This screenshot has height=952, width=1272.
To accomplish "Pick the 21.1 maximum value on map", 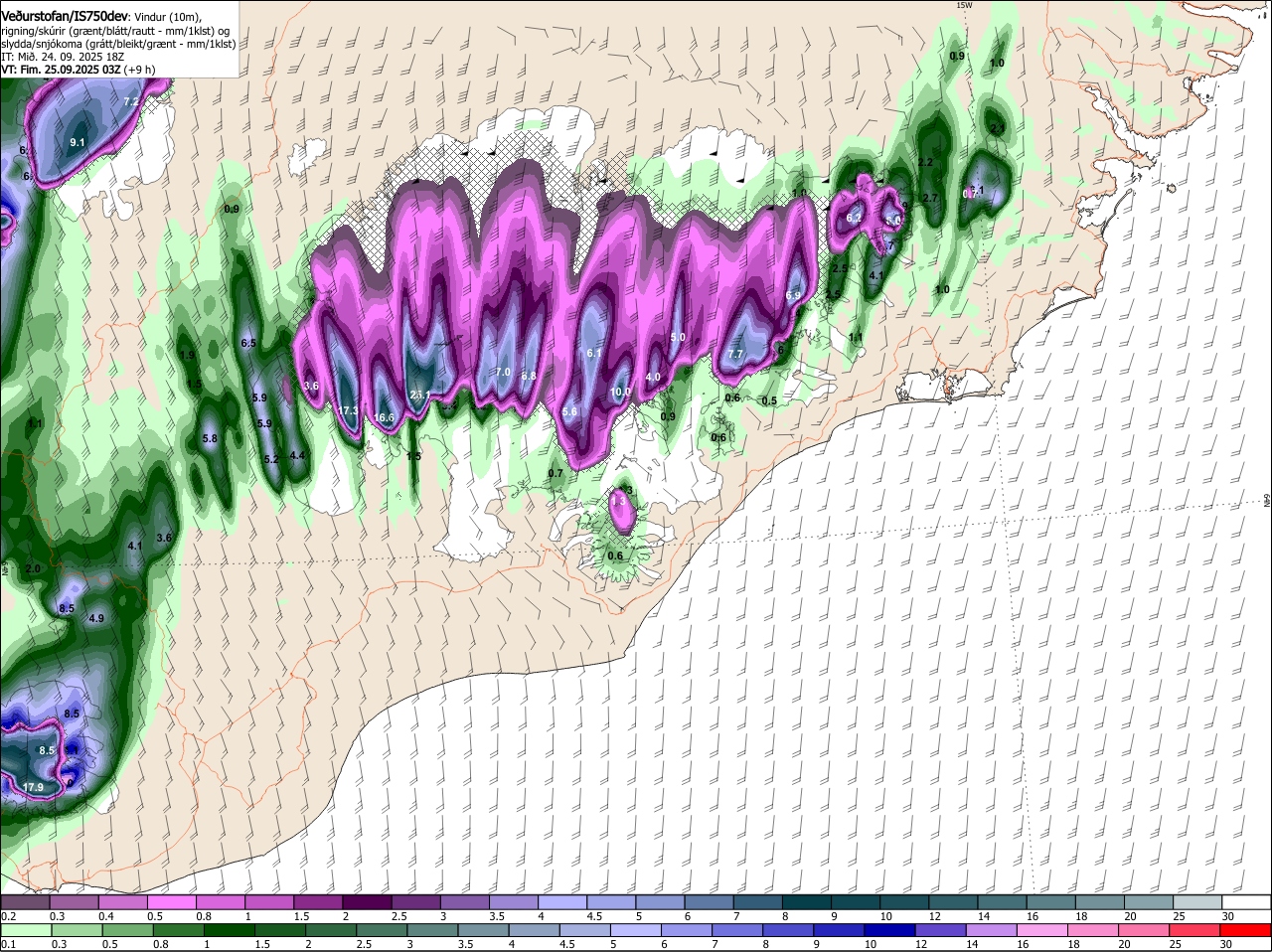I will 419,396.
